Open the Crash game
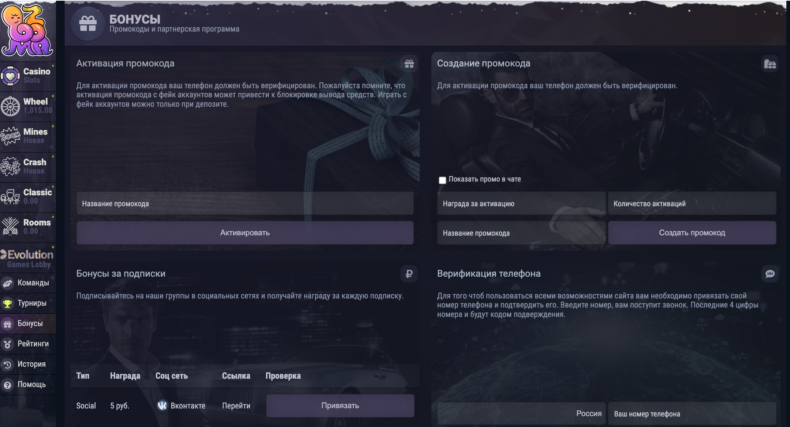Image resolution: width=790 pixels, height=427 pixels. 29,166
